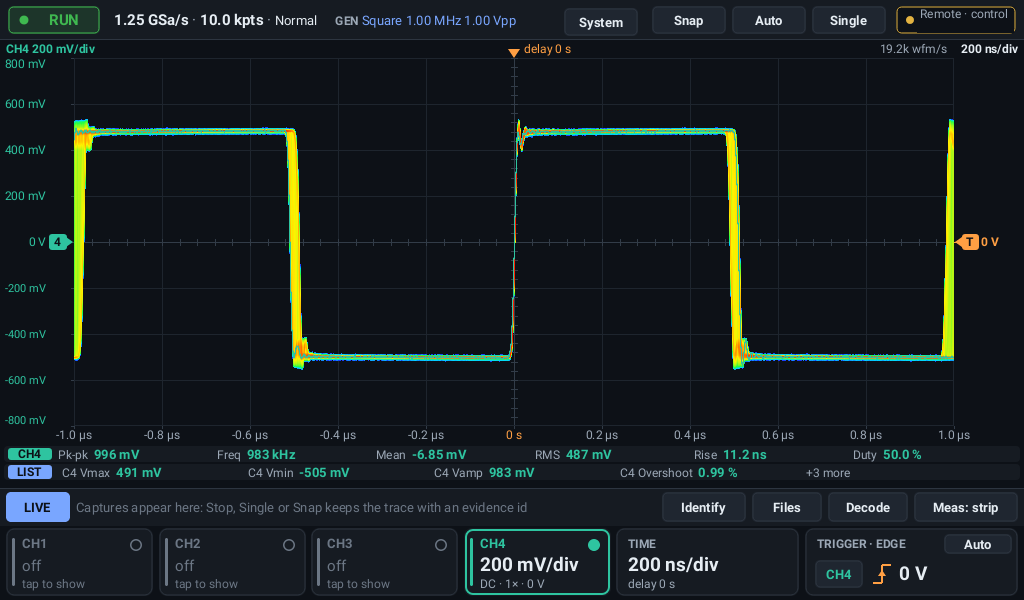Run Auto setup
The height and width of the screenshot is (600, 1024).
click(x=769, y=21)
